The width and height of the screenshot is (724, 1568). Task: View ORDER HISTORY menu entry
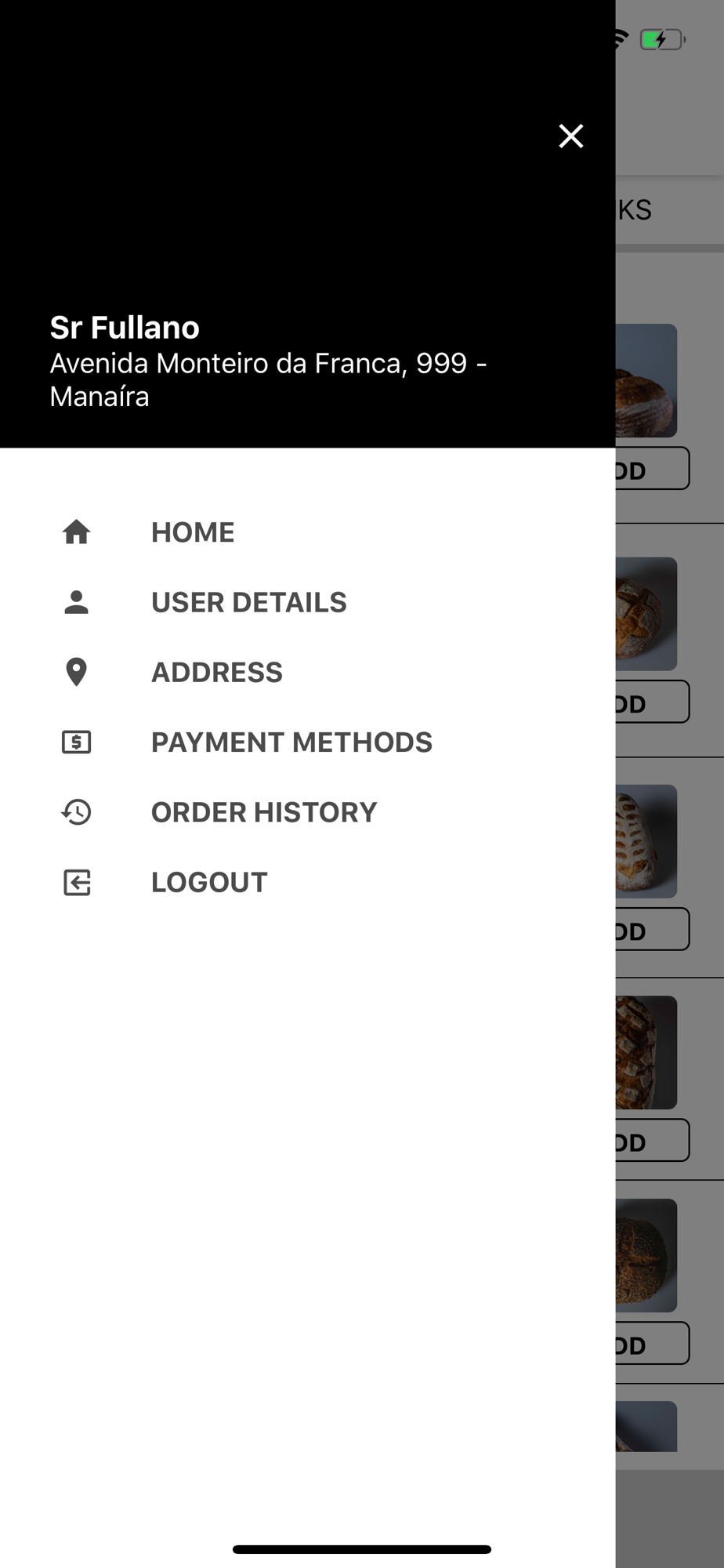pos(264,812)
